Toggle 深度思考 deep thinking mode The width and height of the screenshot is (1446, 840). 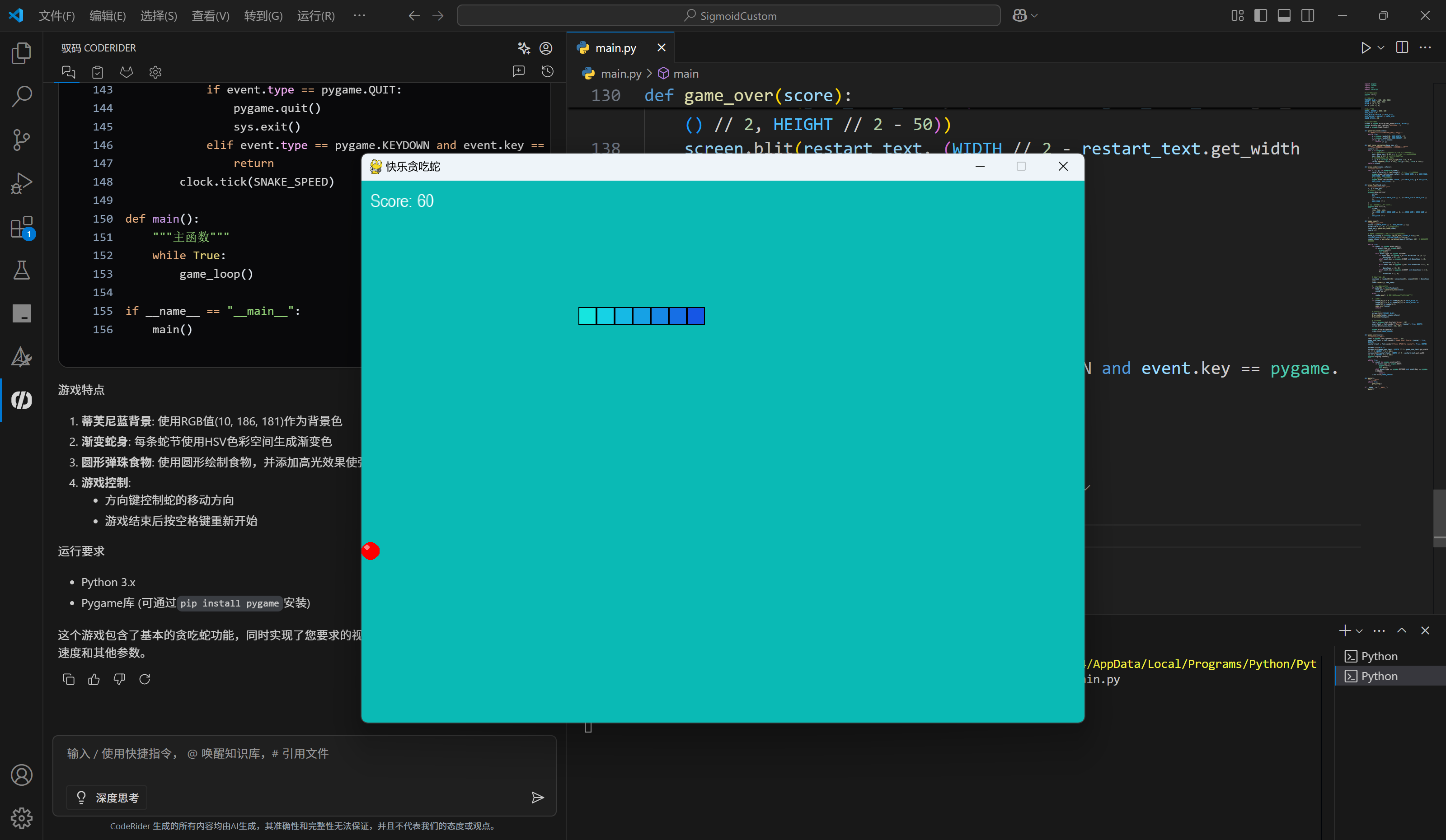(x=107, y=797)
